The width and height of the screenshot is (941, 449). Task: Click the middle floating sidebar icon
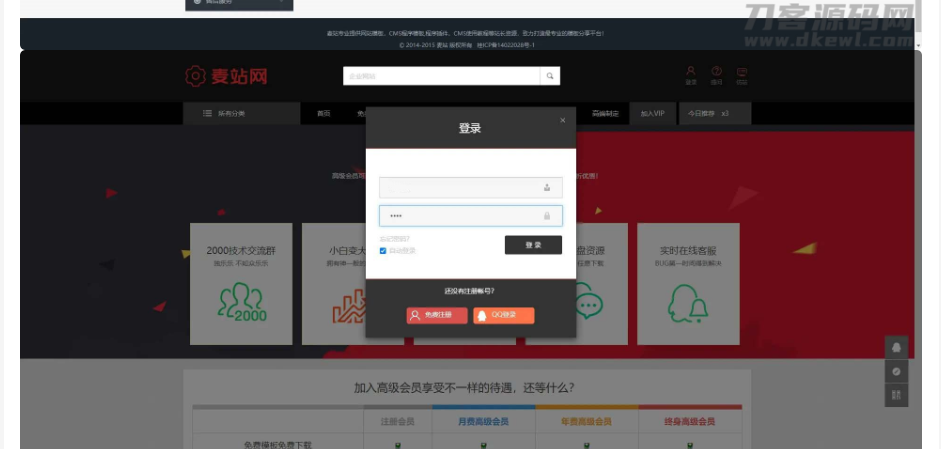pyautogui.click(x=896, y=372)
